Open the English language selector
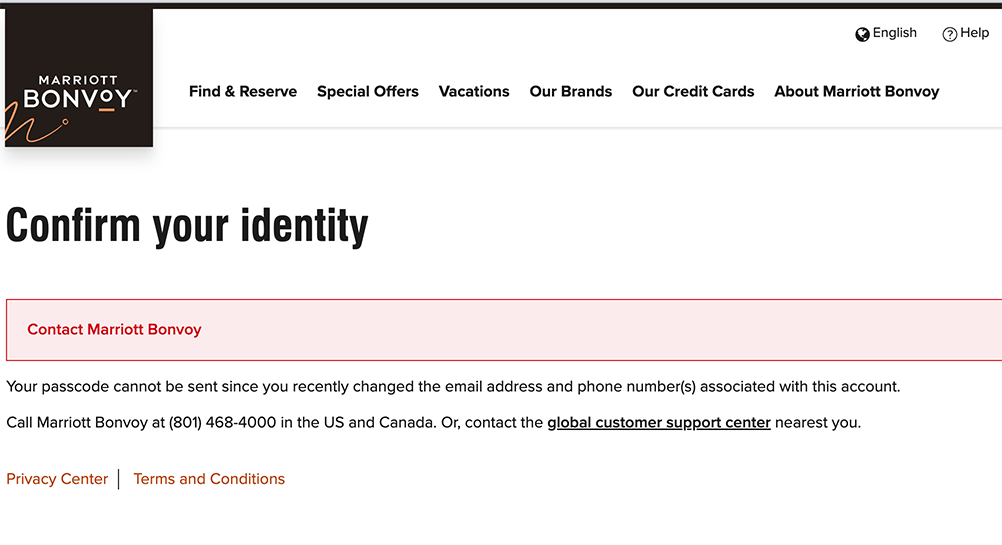 (894, 33)
